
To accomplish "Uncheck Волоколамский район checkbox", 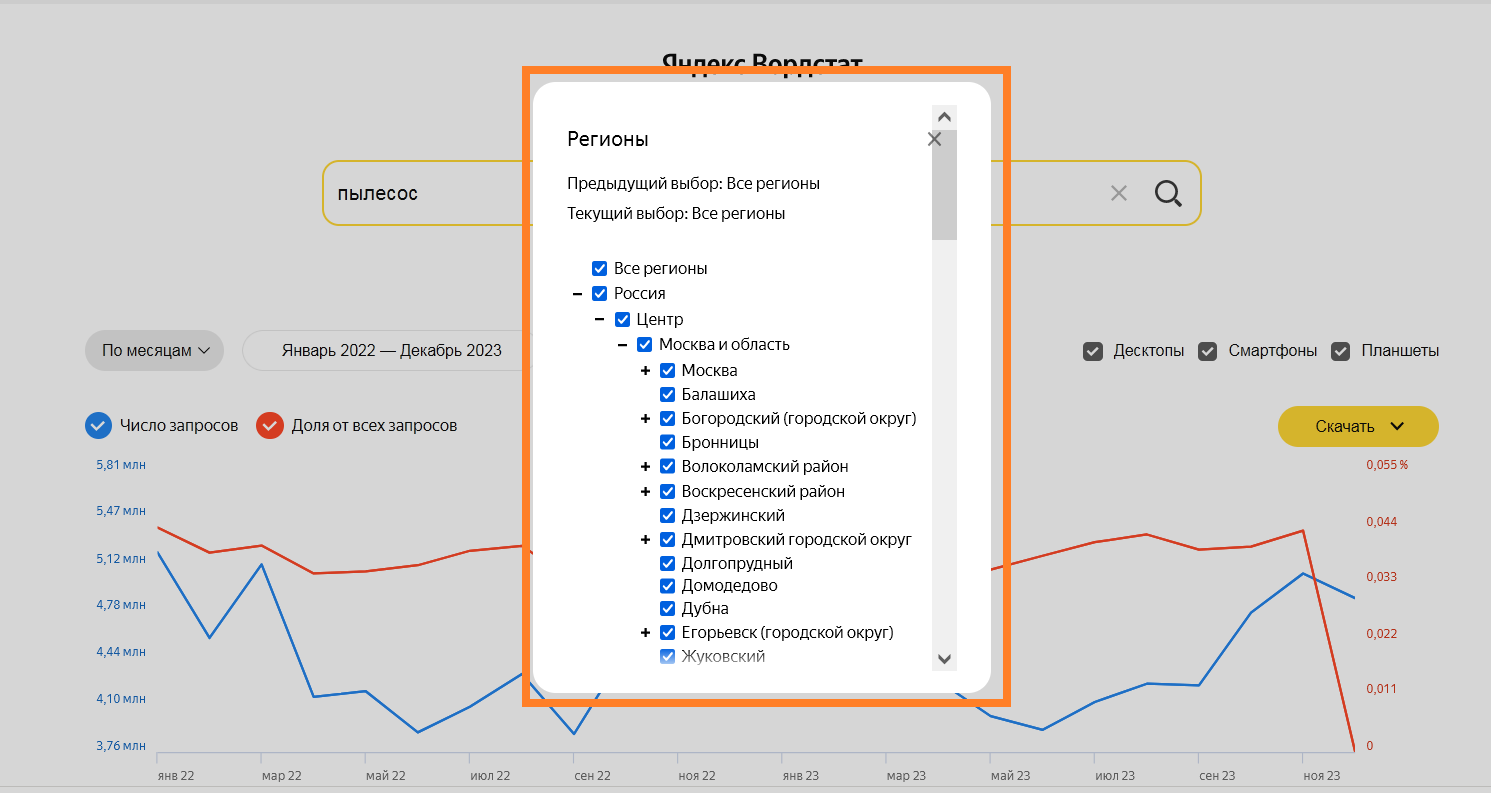I will (668, 467).
